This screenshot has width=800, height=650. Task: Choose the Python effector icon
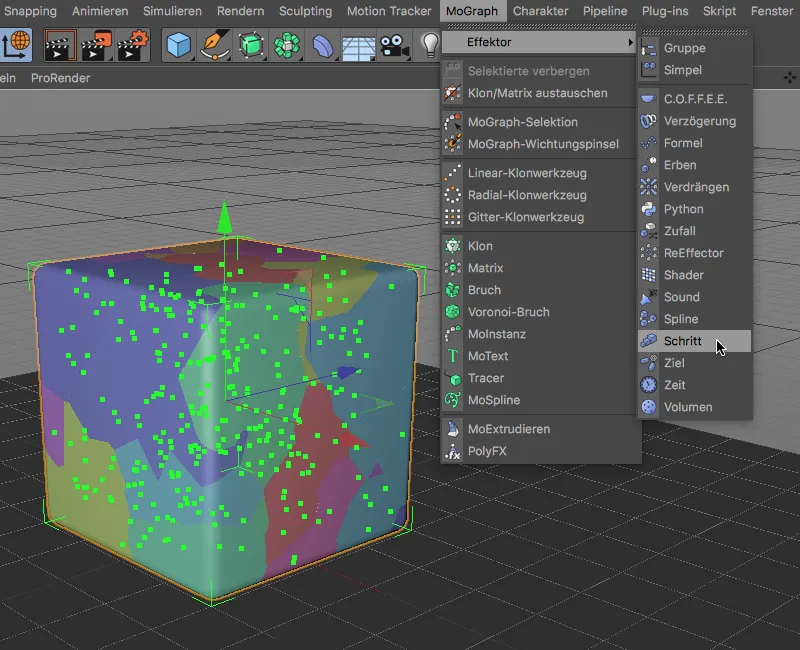[648, 209]
